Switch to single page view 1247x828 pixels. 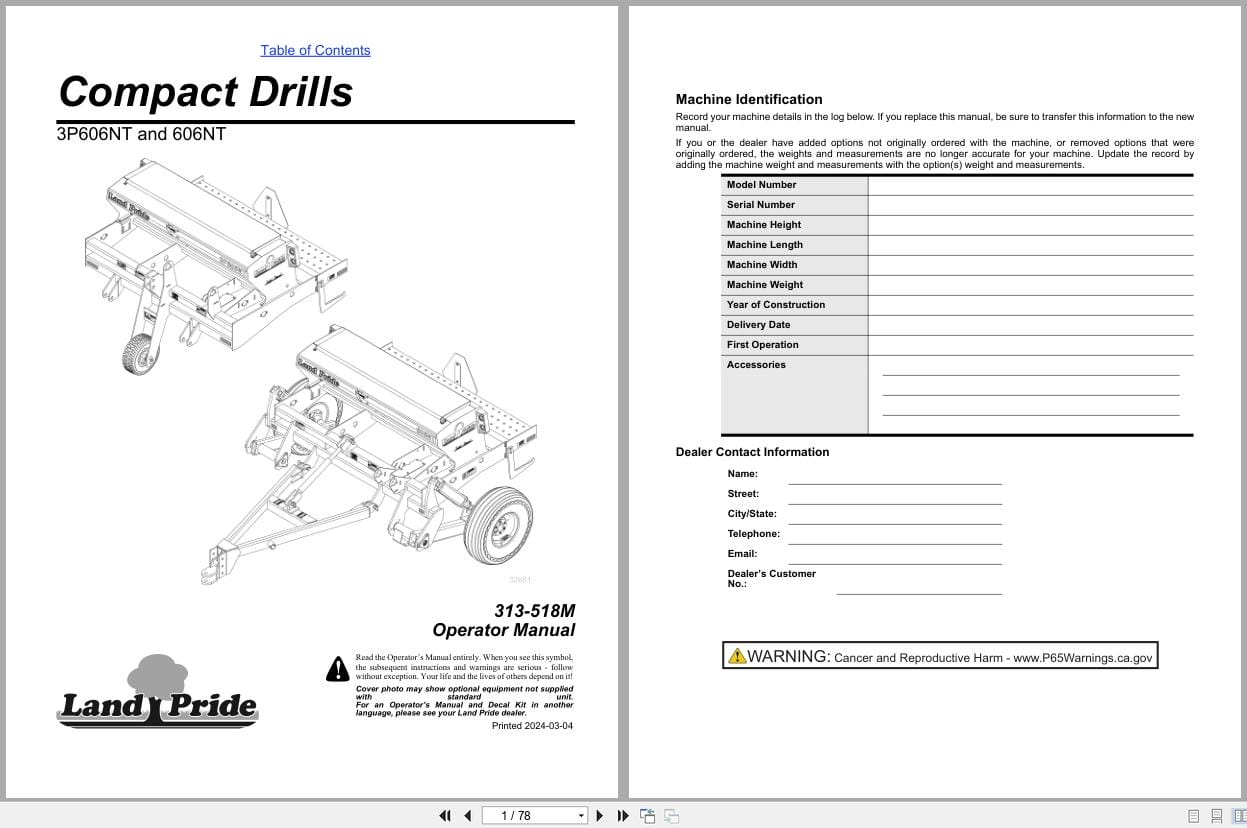pos(1193,816)
